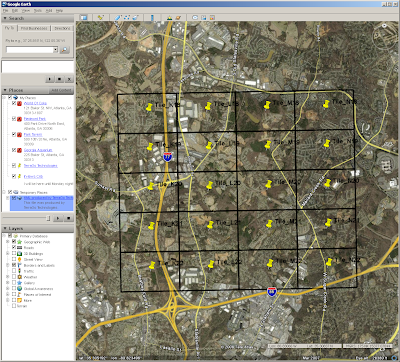The height and width of the screenshot is (362, 400).
Task: Click the Add Placemark pushpin toolbar icon
Action: 100,18
